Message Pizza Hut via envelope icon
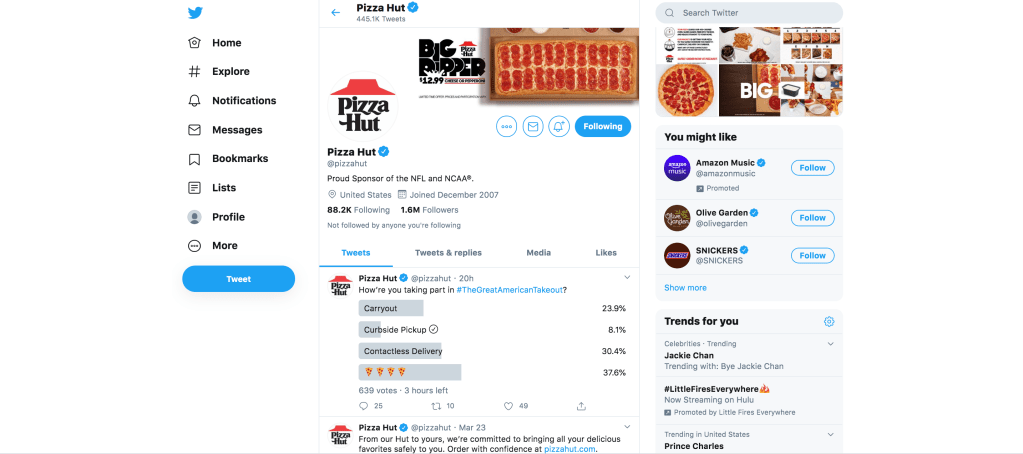Image resolution: width=1023 pixels, height=454 pixels. [x=533, y=126]
